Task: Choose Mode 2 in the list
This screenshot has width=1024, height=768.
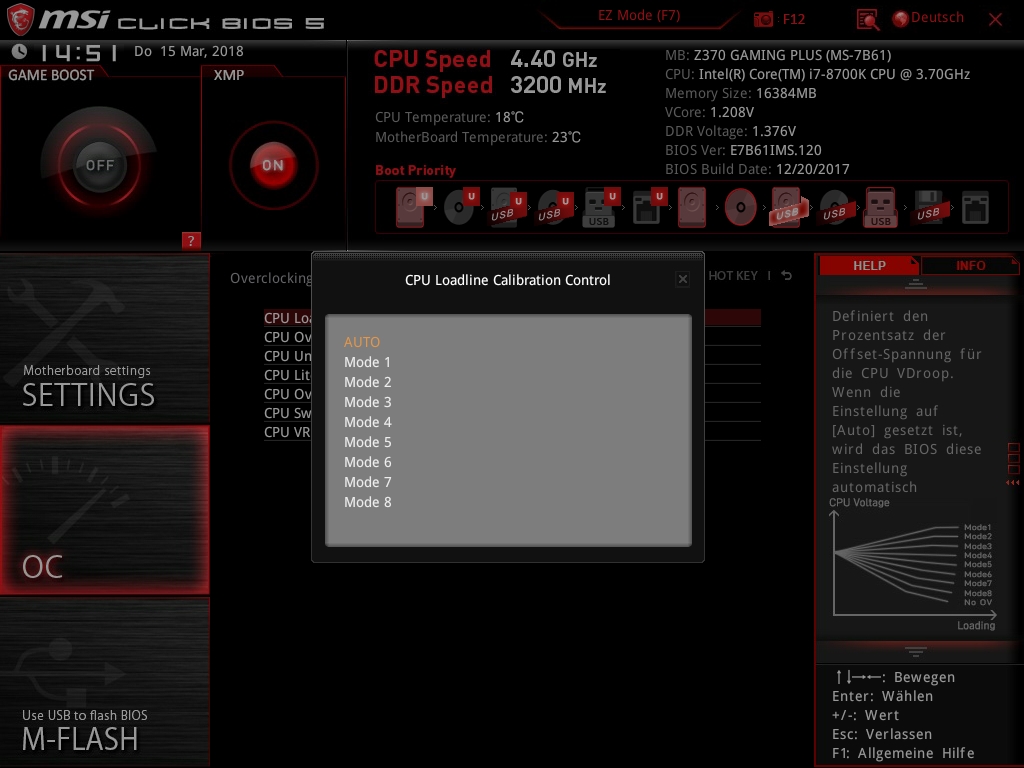Action: (x=368, y=382)
